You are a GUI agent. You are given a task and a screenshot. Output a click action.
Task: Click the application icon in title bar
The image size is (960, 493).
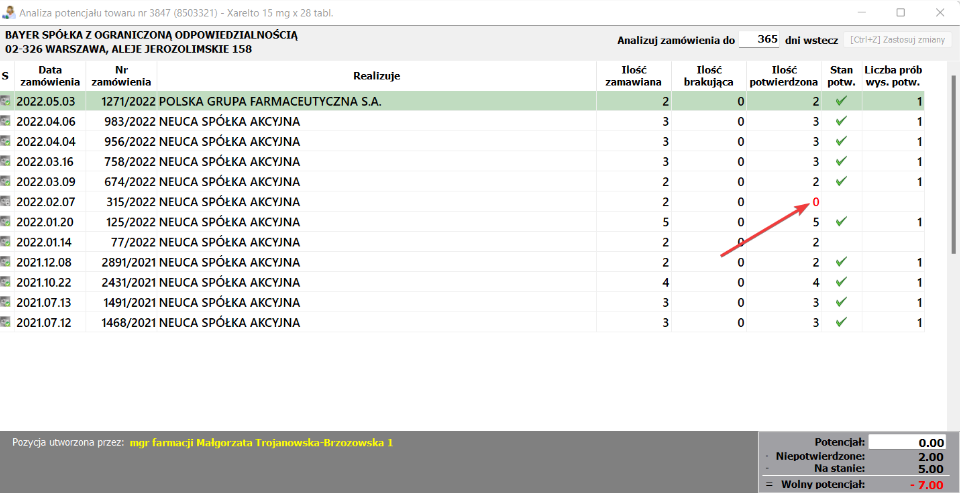click(9, 12)
